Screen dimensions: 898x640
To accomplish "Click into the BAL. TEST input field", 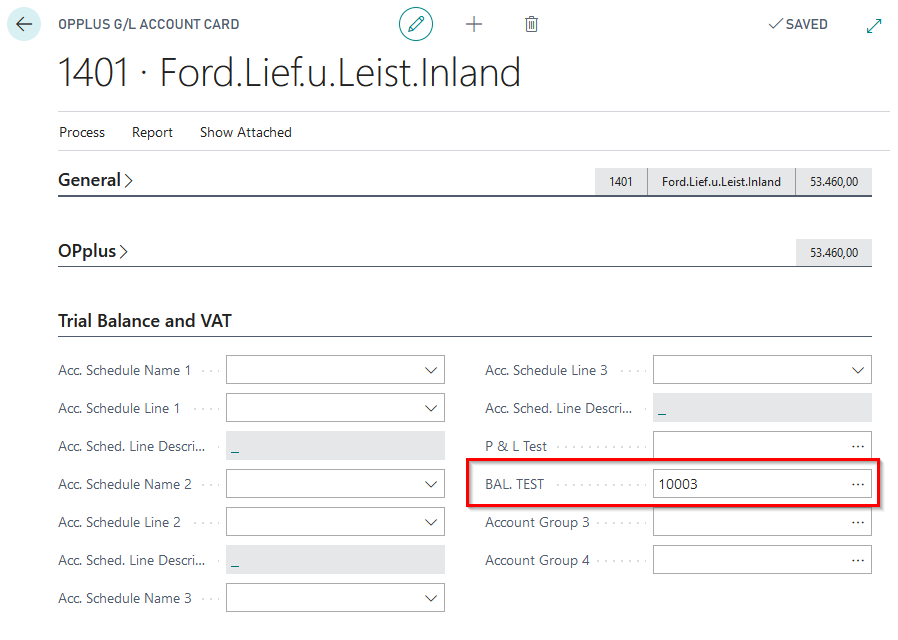I will pyautogui.click(x=745, y=484).
